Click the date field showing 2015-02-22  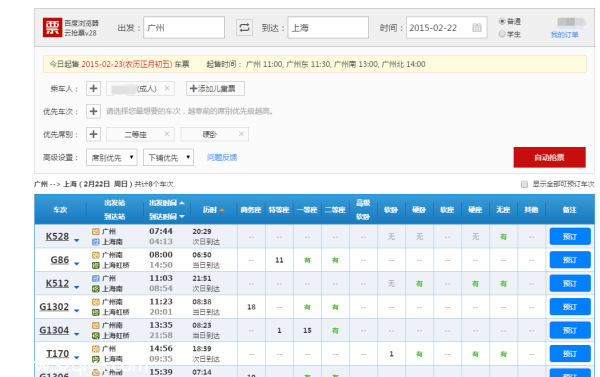click(x=447, y=28)
